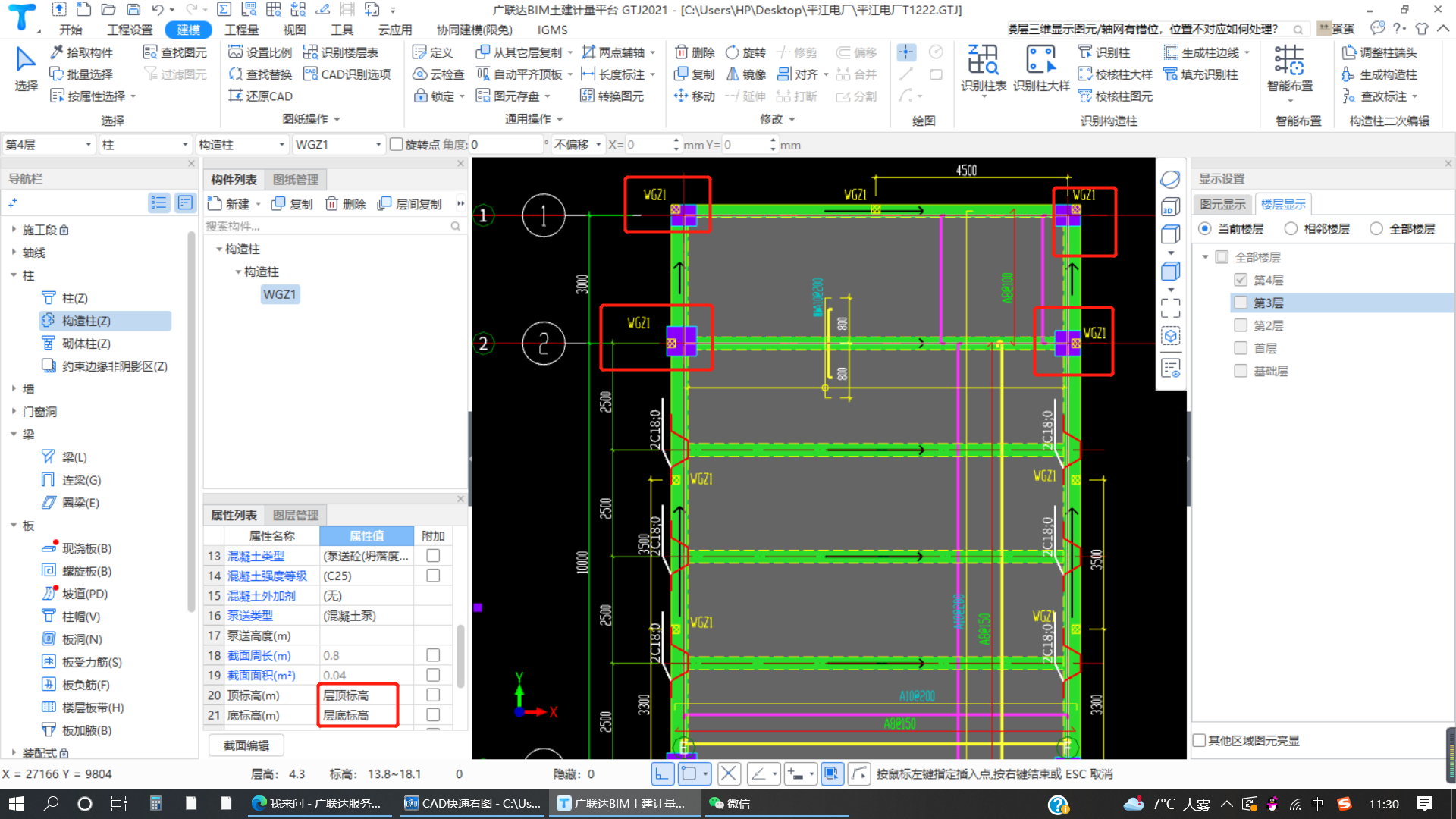Toggle 3D view icon in canvas sidebar
Viewport: 1456px width, 819px height.
[1171, 207]
